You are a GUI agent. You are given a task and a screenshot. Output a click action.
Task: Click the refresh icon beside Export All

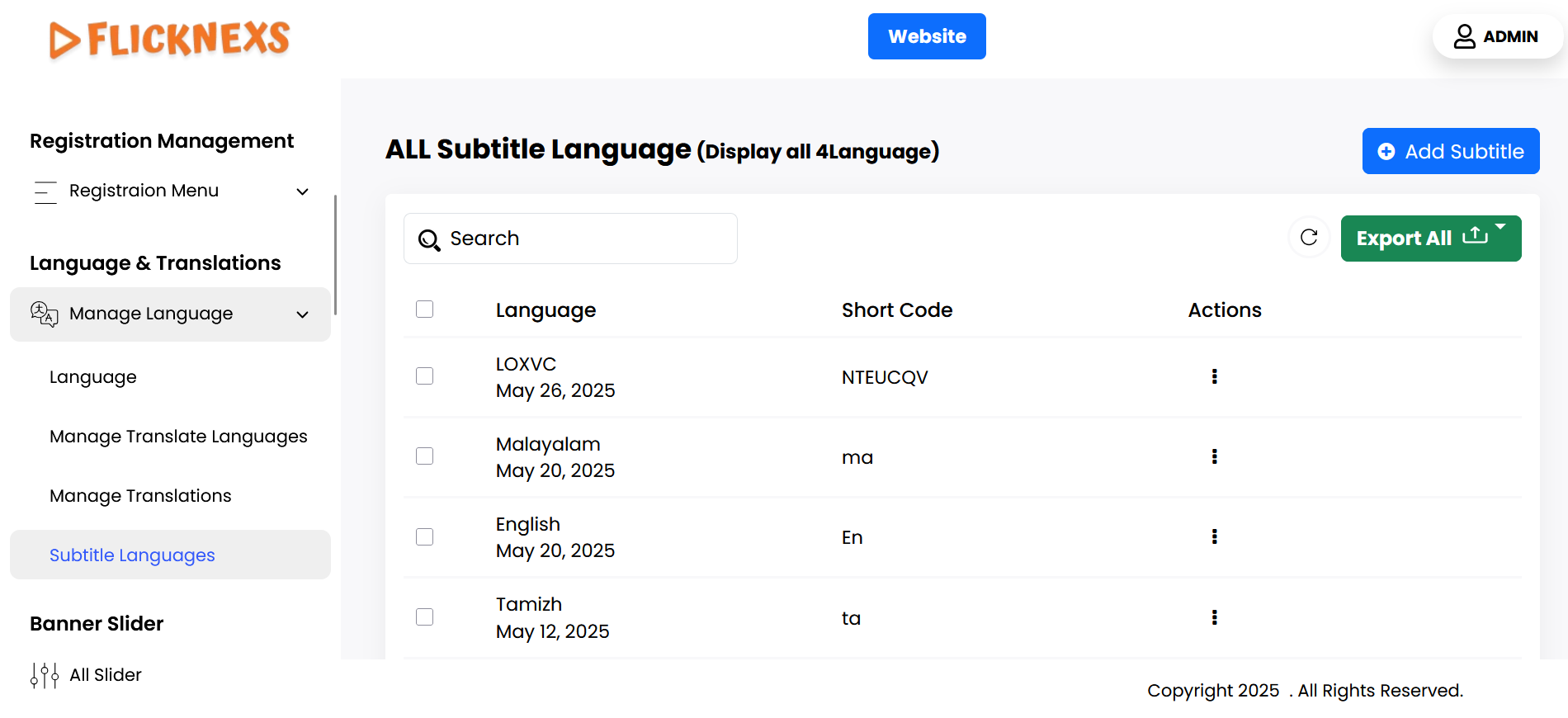click(x=1309, y=238)
